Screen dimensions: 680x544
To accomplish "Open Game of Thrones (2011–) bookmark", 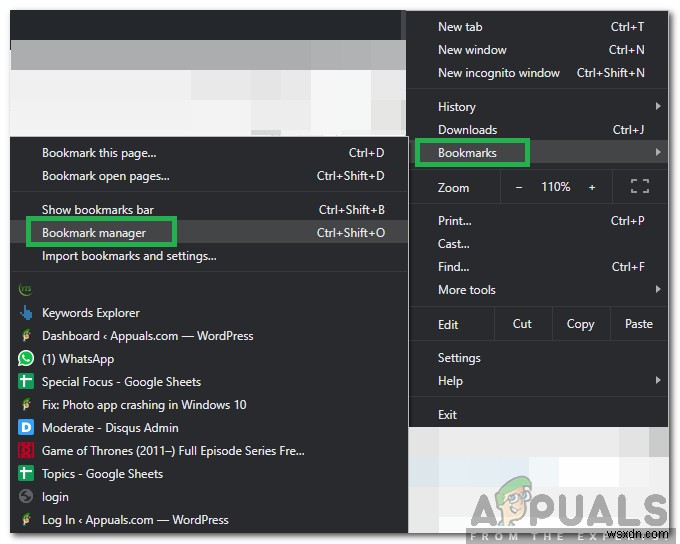I will tap(209, 450).
